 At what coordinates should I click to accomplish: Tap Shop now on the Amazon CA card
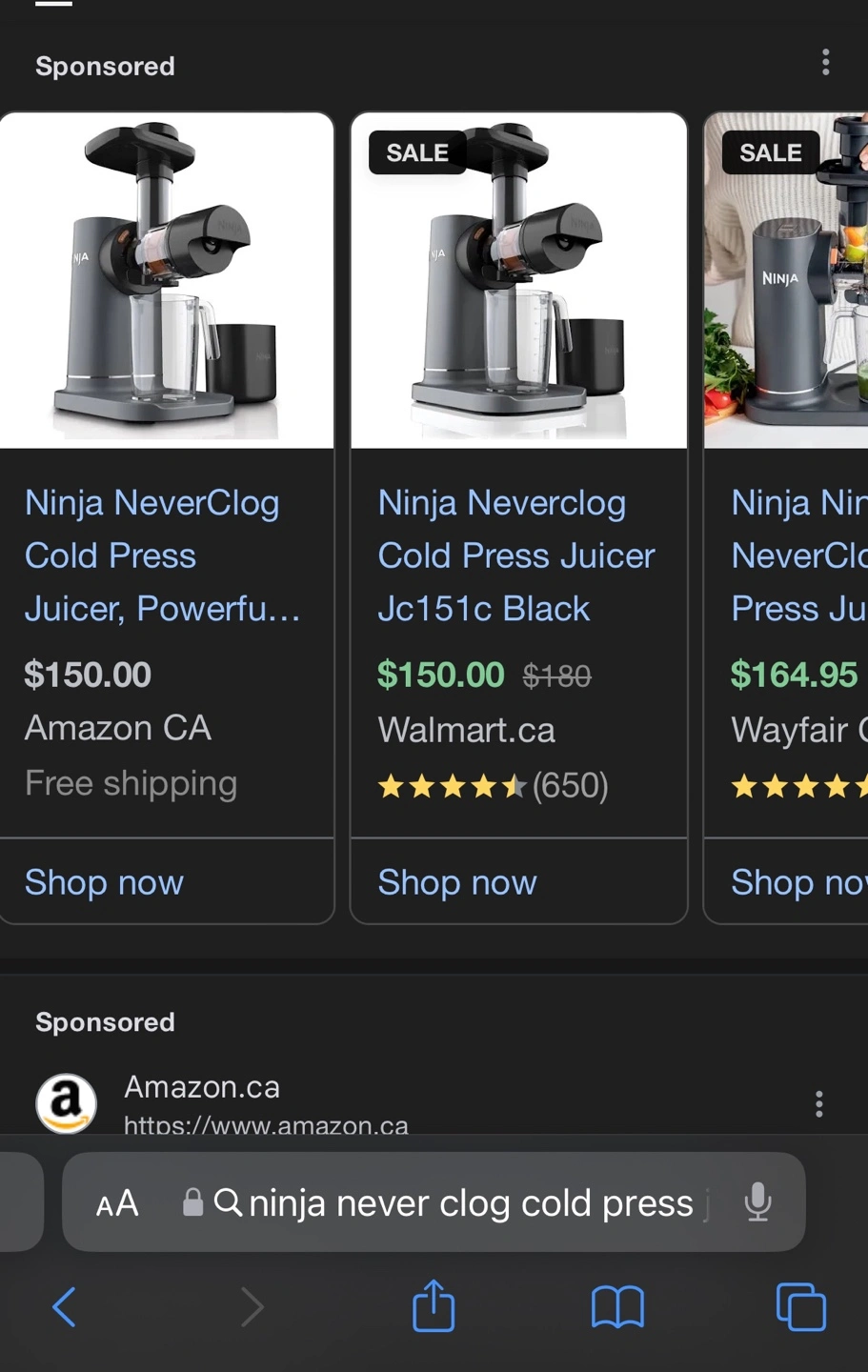tap(105, 882)
